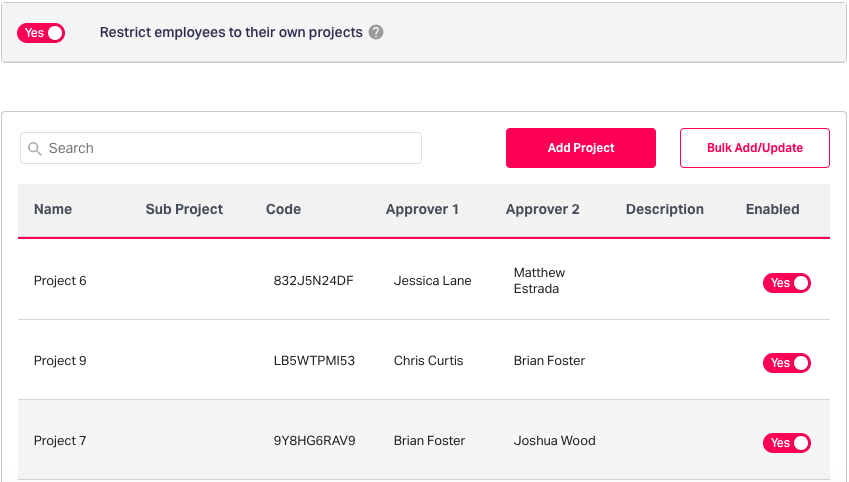Select the Project 7 name cell
This screenshot has height=482, width=849.
pos(60,441)
